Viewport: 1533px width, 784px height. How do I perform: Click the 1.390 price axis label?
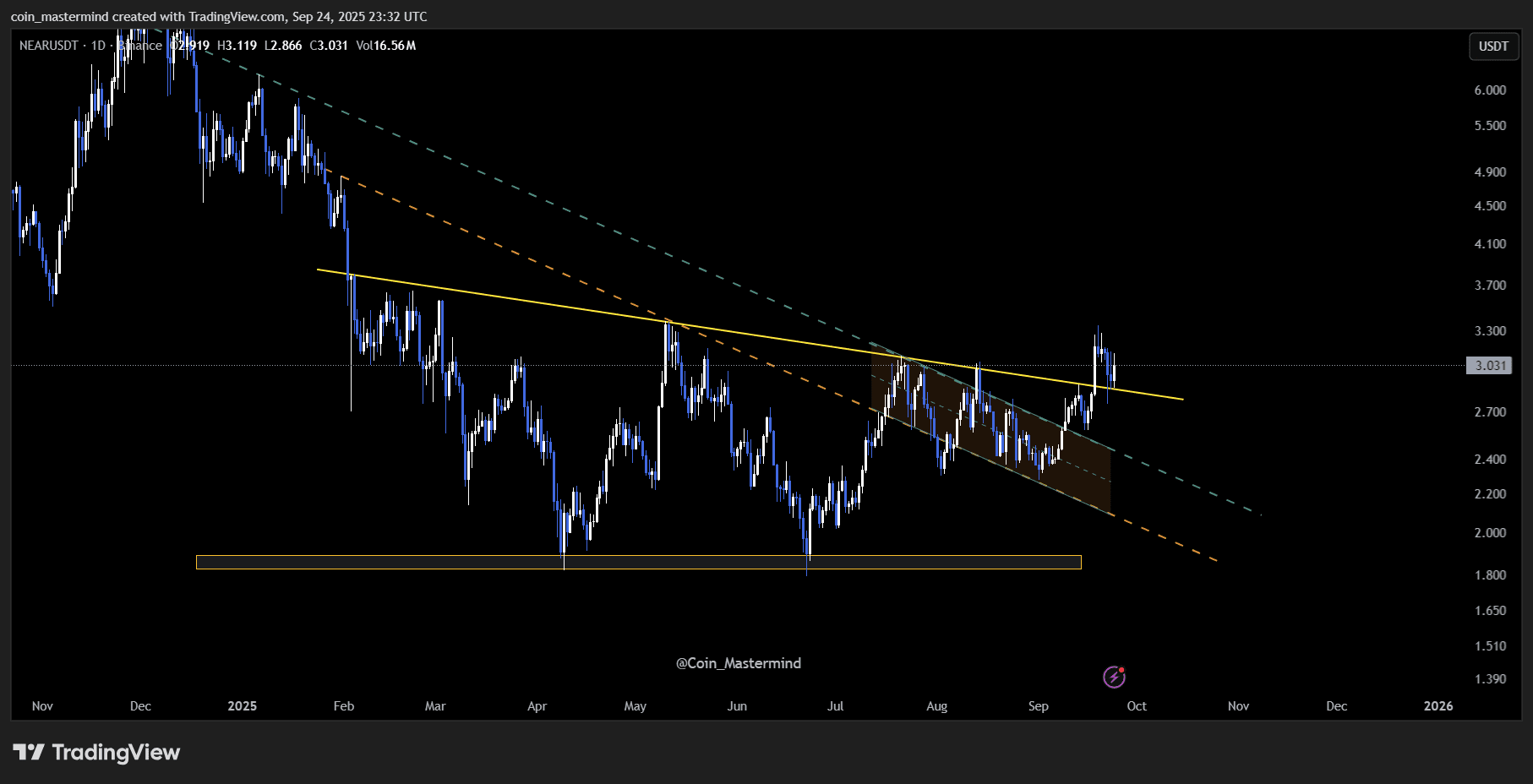pyautogui.click(x=1490, y=679)
